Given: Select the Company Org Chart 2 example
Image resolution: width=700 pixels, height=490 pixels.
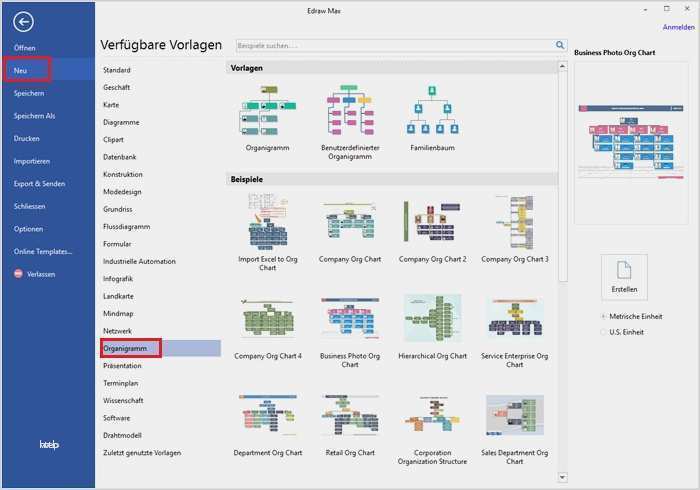Looking at the screenshot, I should pos(432,222).
